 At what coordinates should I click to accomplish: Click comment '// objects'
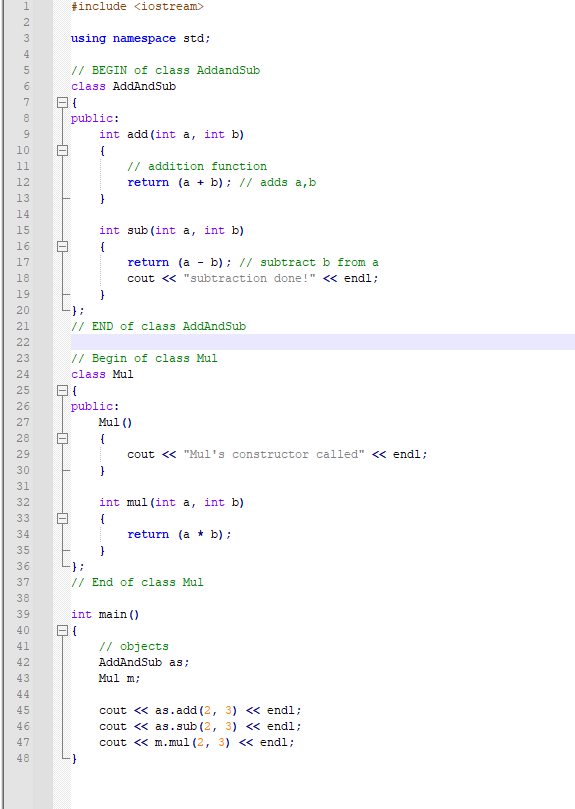[x=134, y=646]
